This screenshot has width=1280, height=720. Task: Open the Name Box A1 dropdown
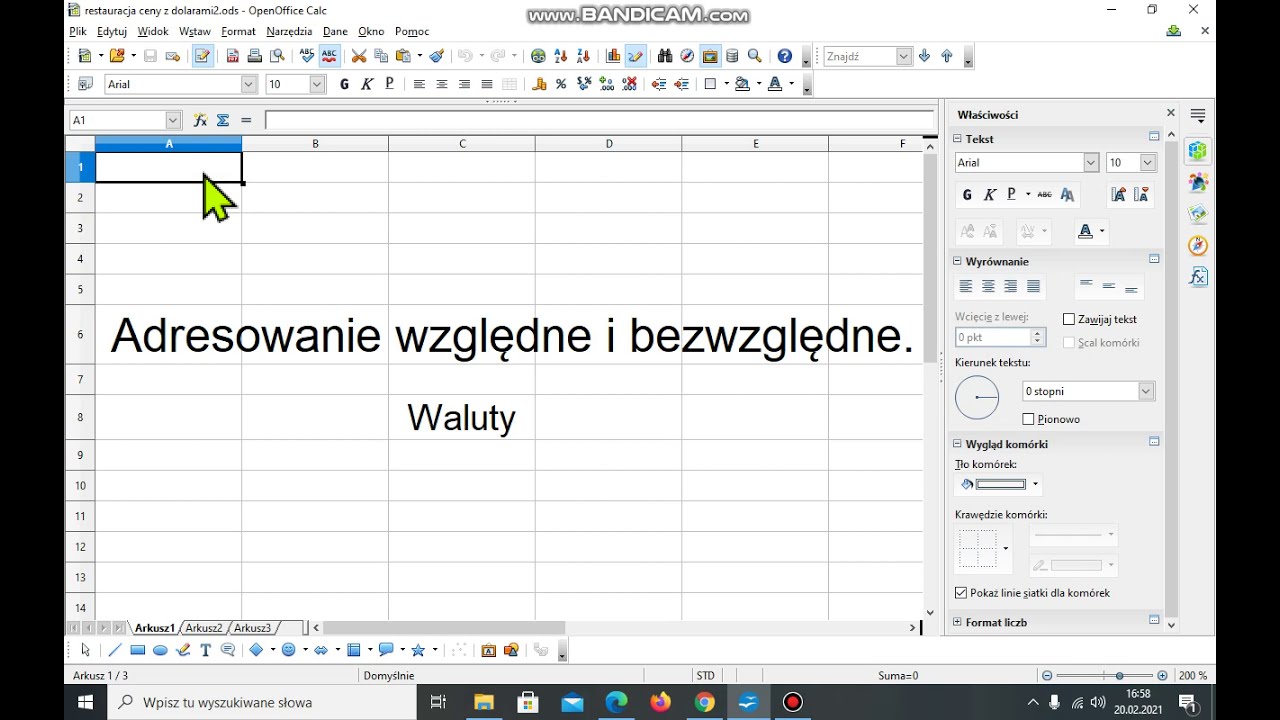click(x=172, y=120)
